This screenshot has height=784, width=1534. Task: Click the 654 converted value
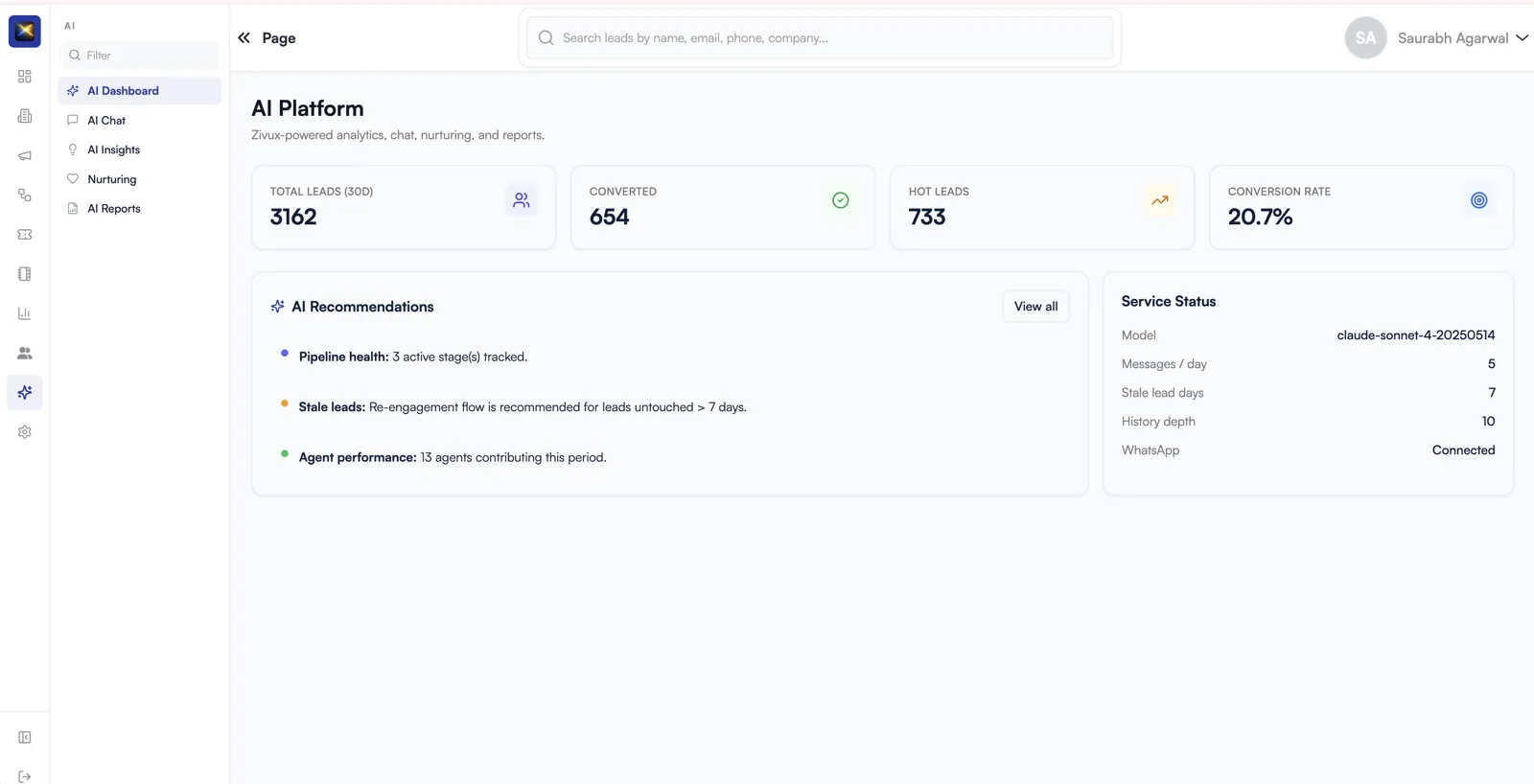610,218
